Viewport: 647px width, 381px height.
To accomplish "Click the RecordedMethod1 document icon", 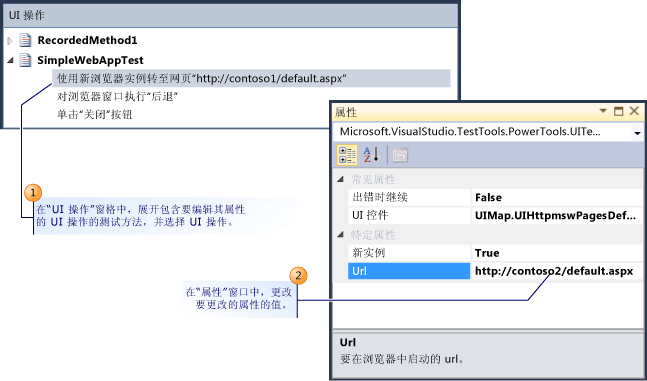I will (26, 40).
